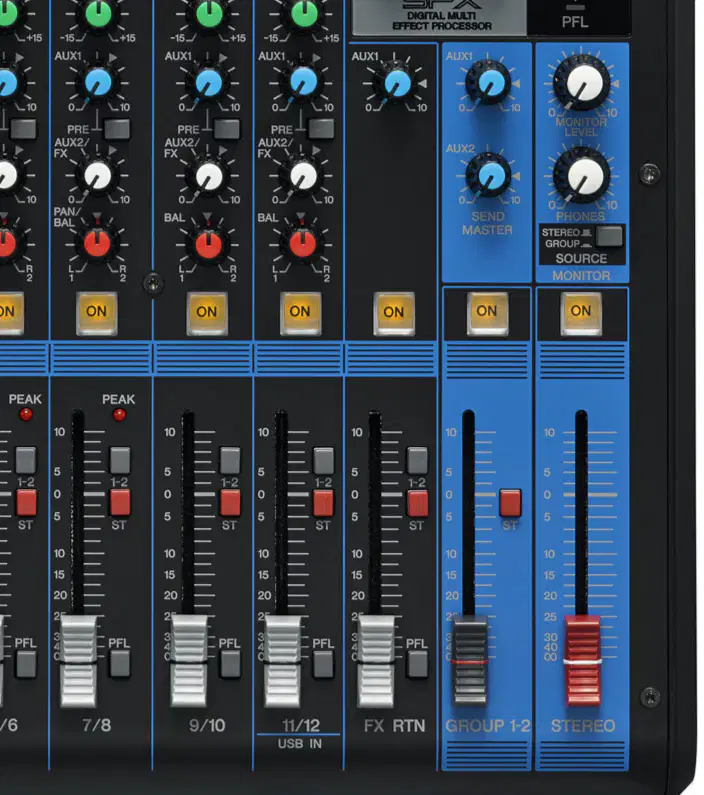Engage the PRE switch on channel 7/8

pyautogui.click(x=117, y=129)
